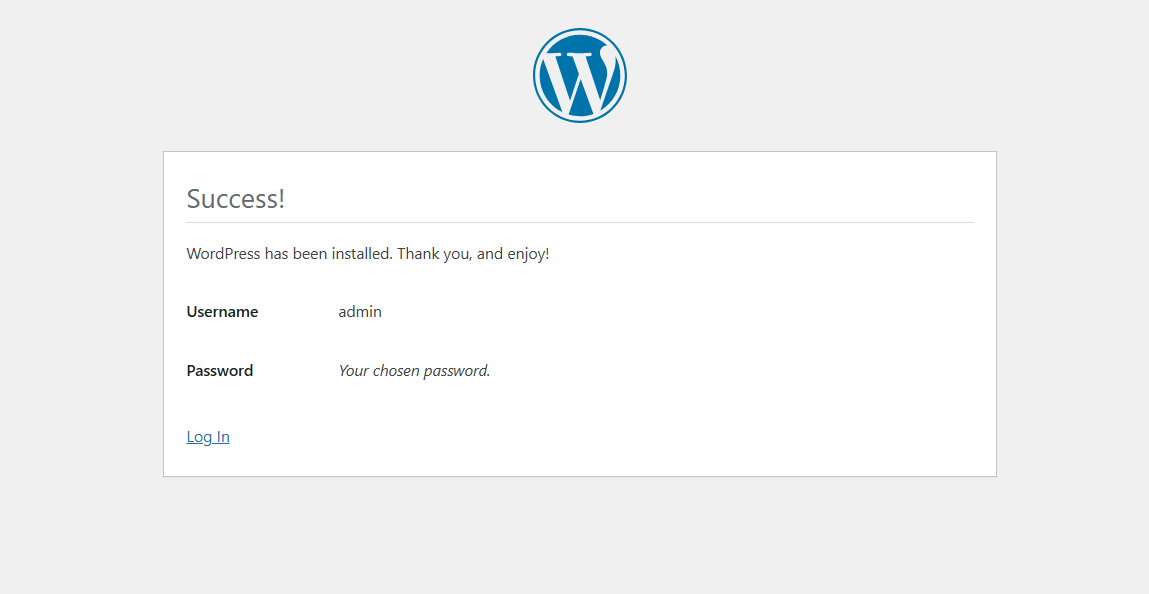Click the word enjoy! in the message
Image resolution: width=1149 pixels, height=594 pixels.
(x=529, y=254)
